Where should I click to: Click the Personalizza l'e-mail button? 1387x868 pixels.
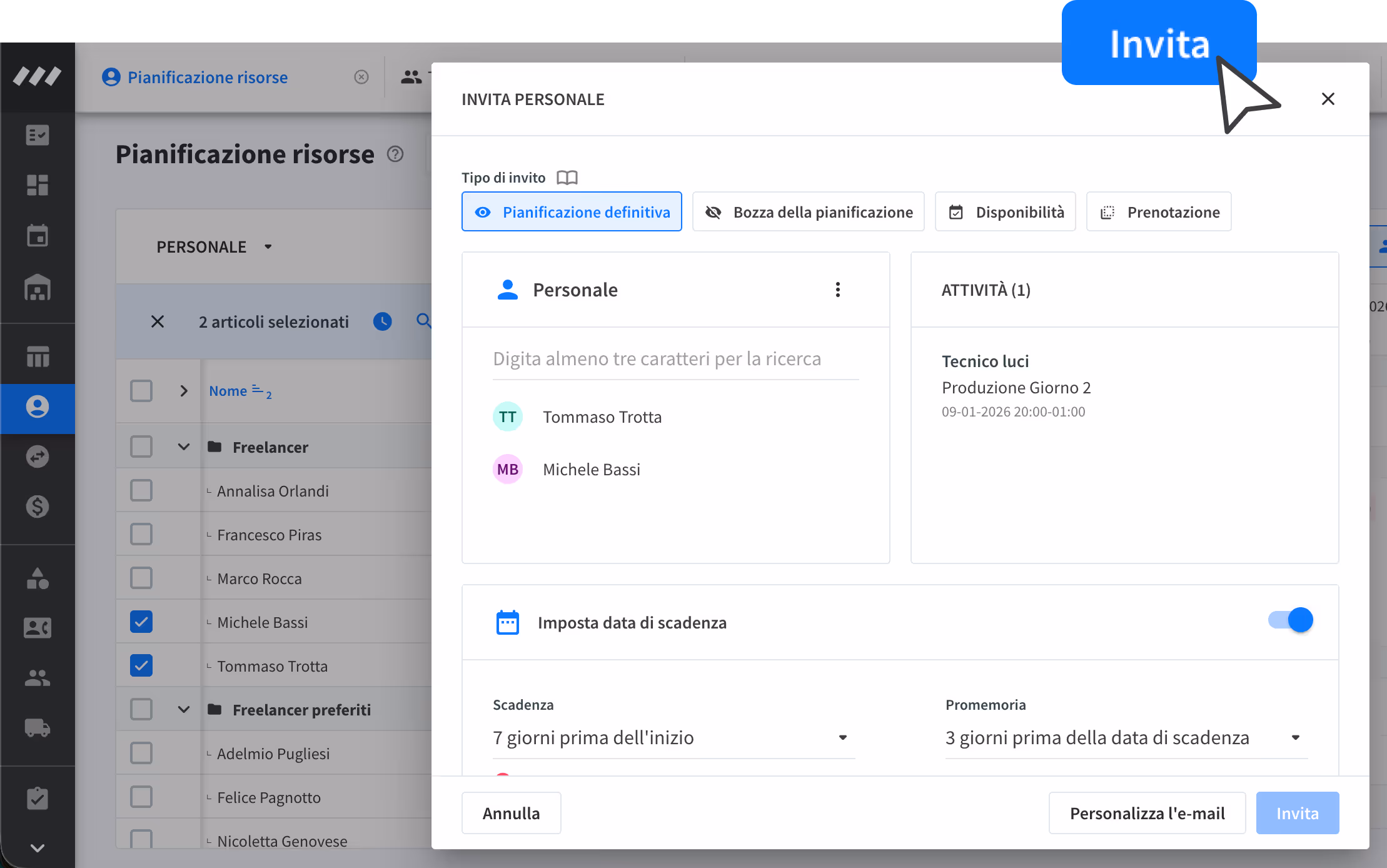pyautogui.click(x=1147, y=813)
